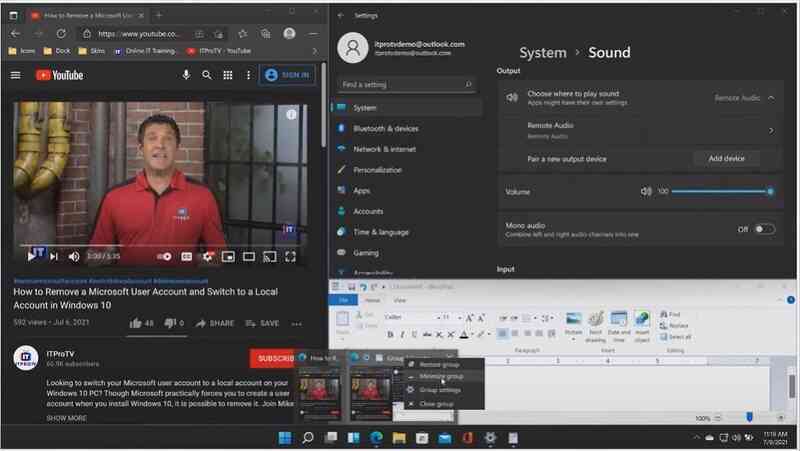Open the YouTube hamburger guide menu
Screen dimensions: 800x451
[x=15, y=75]
